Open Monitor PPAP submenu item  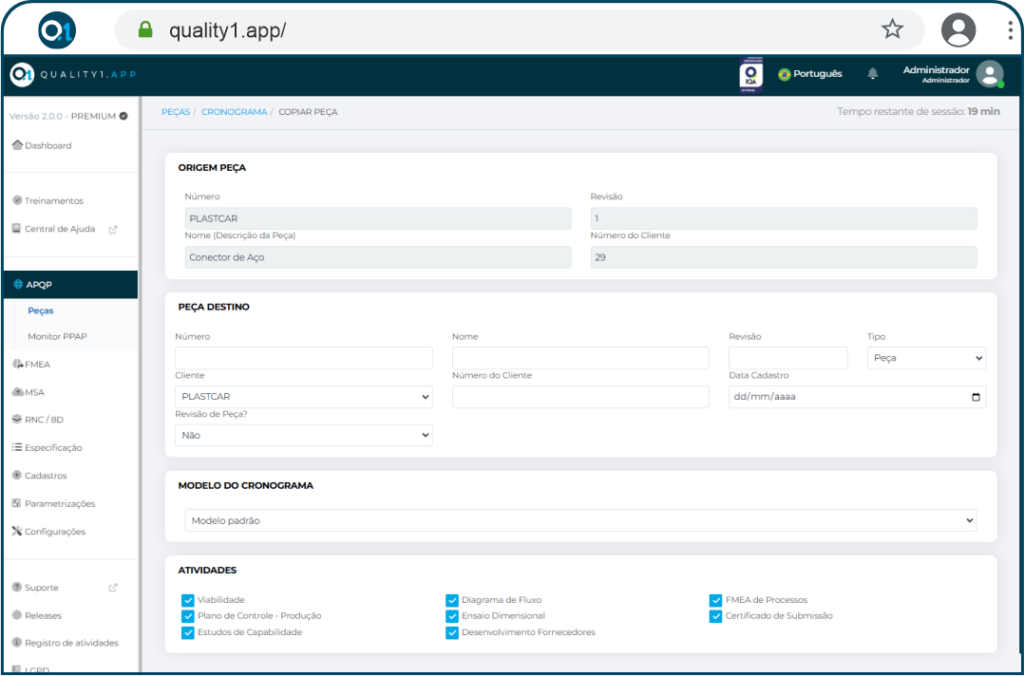pyautogui.click(x=57, y=336)
